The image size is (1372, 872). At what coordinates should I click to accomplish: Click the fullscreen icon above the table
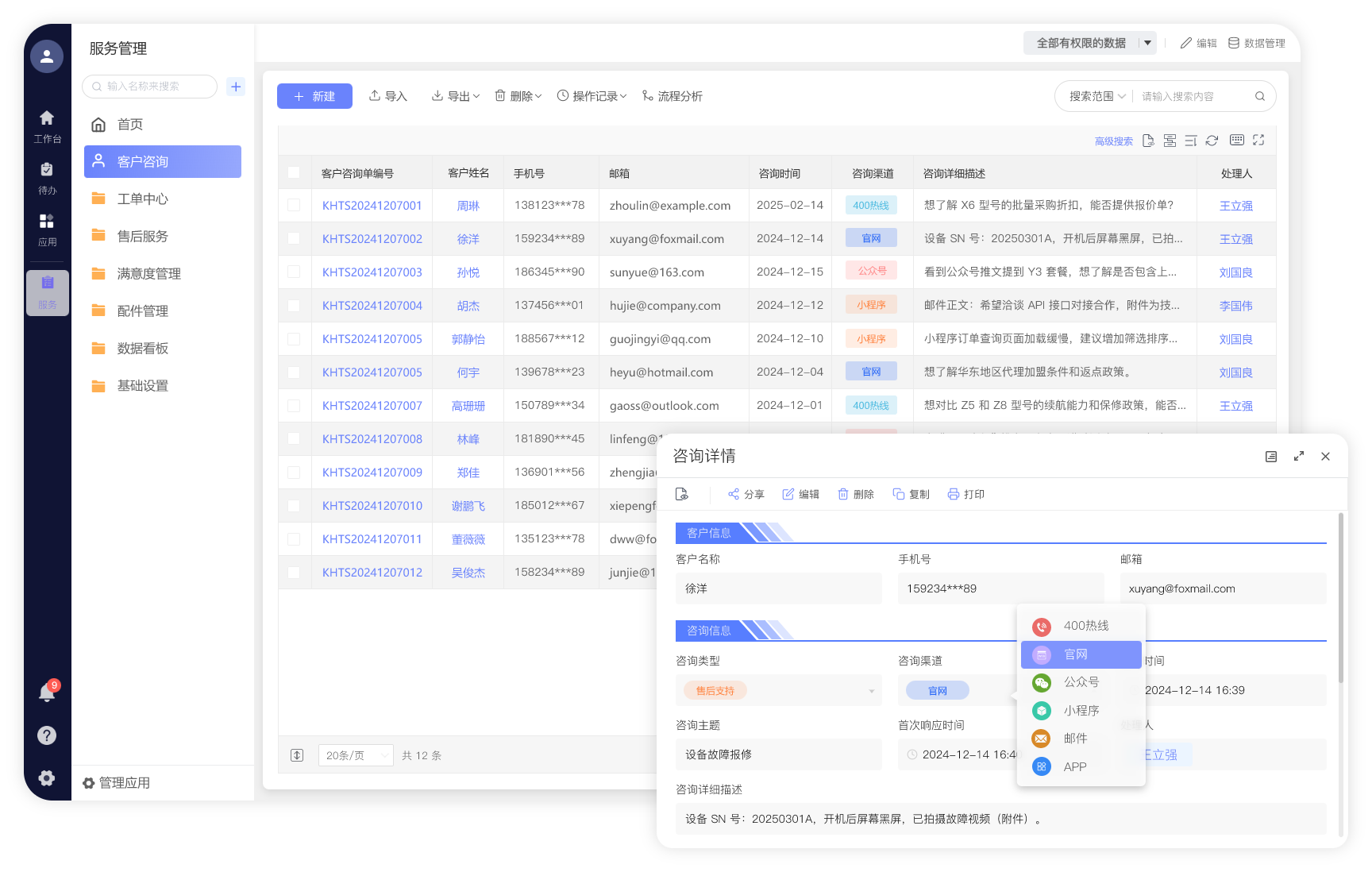[1258, 141]
